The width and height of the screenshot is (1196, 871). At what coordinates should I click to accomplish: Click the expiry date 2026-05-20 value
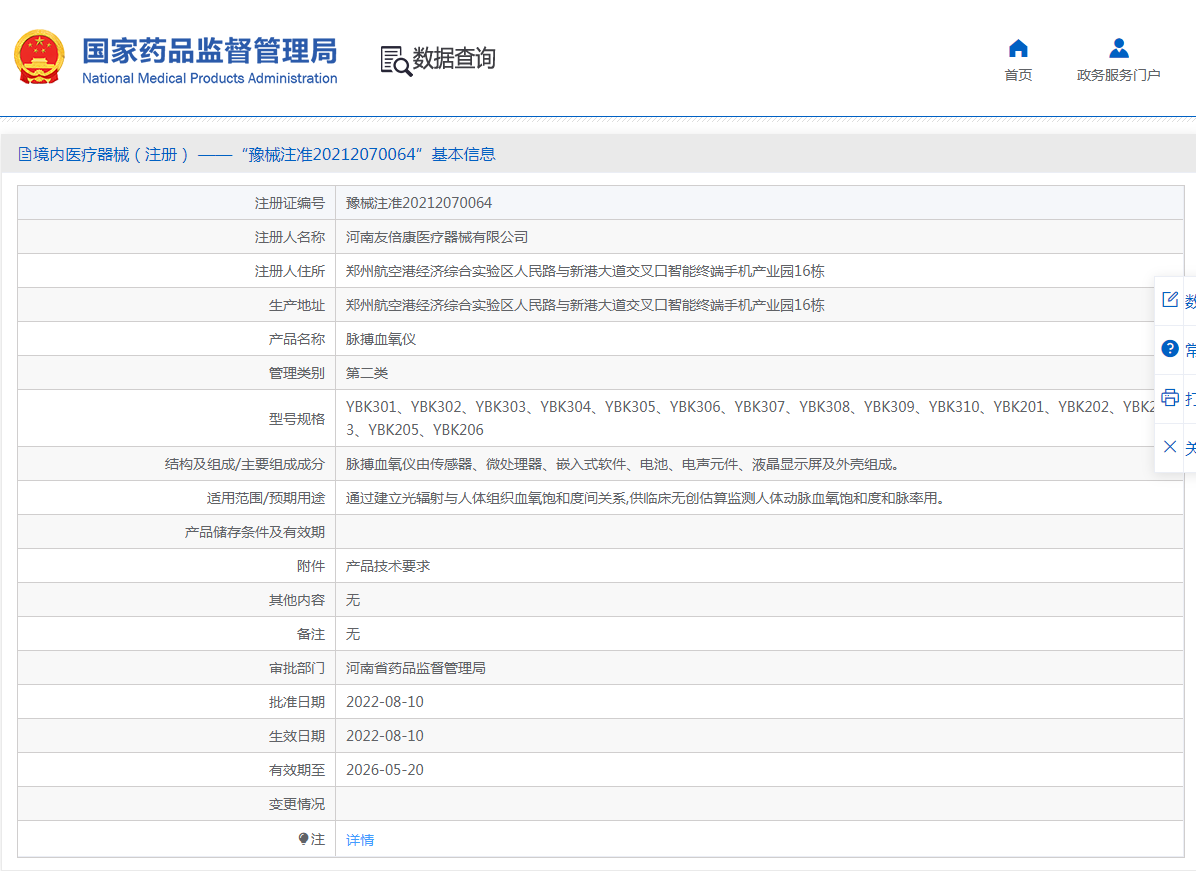(385, 770)
